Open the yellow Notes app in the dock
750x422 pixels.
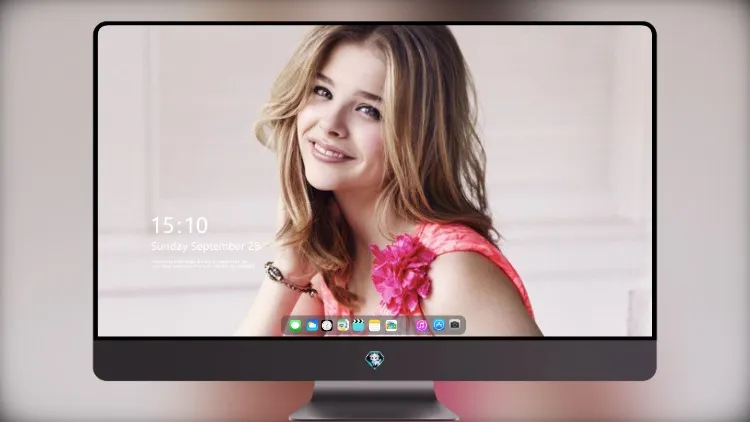click(x=375, y=326)
